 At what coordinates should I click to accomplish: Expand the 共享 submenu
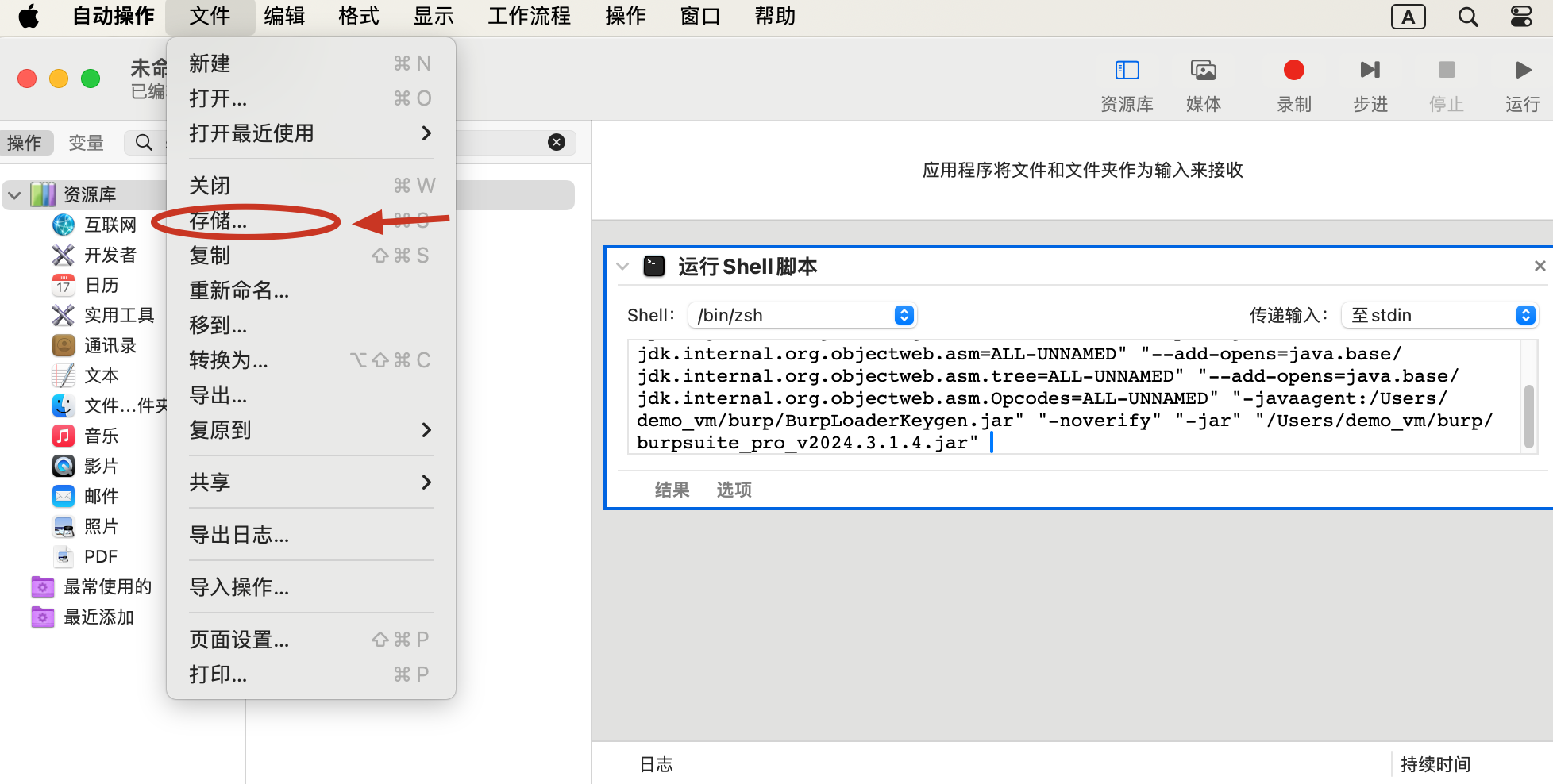(x=311, y=482)
